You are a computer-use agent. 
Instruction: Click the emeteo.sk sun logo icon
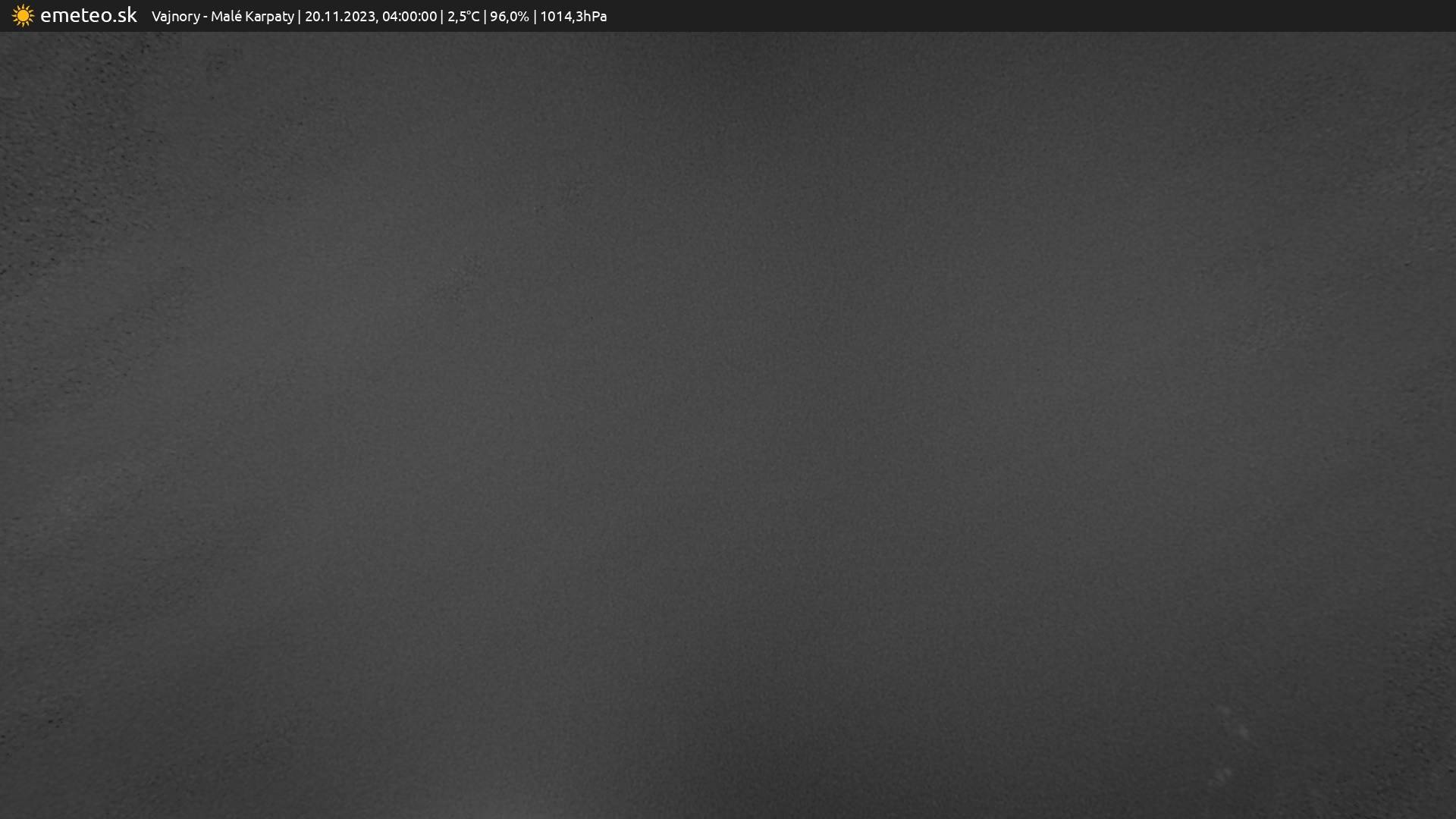23,16
